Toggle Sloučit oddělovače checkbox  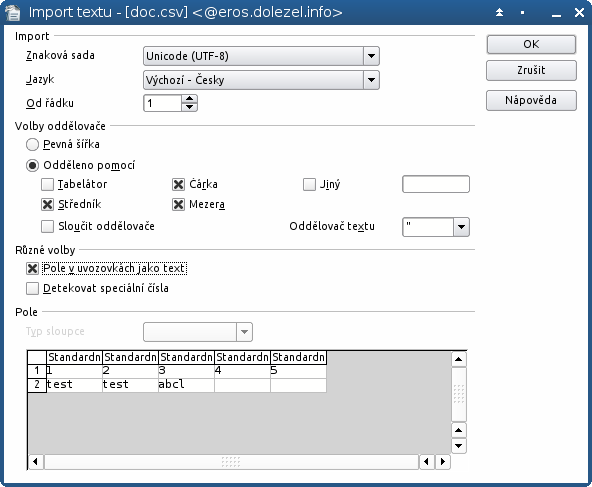47,227
